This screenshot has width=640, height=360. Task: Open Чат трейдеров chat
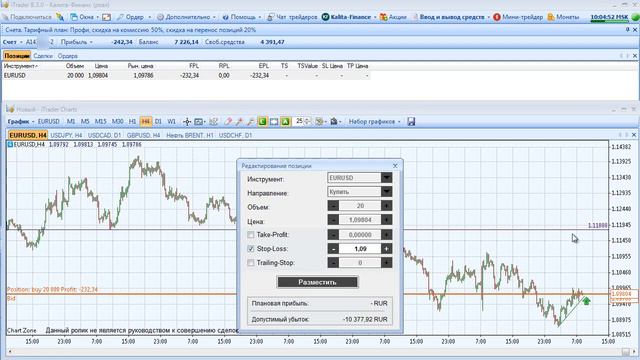[x=292, y=17]
